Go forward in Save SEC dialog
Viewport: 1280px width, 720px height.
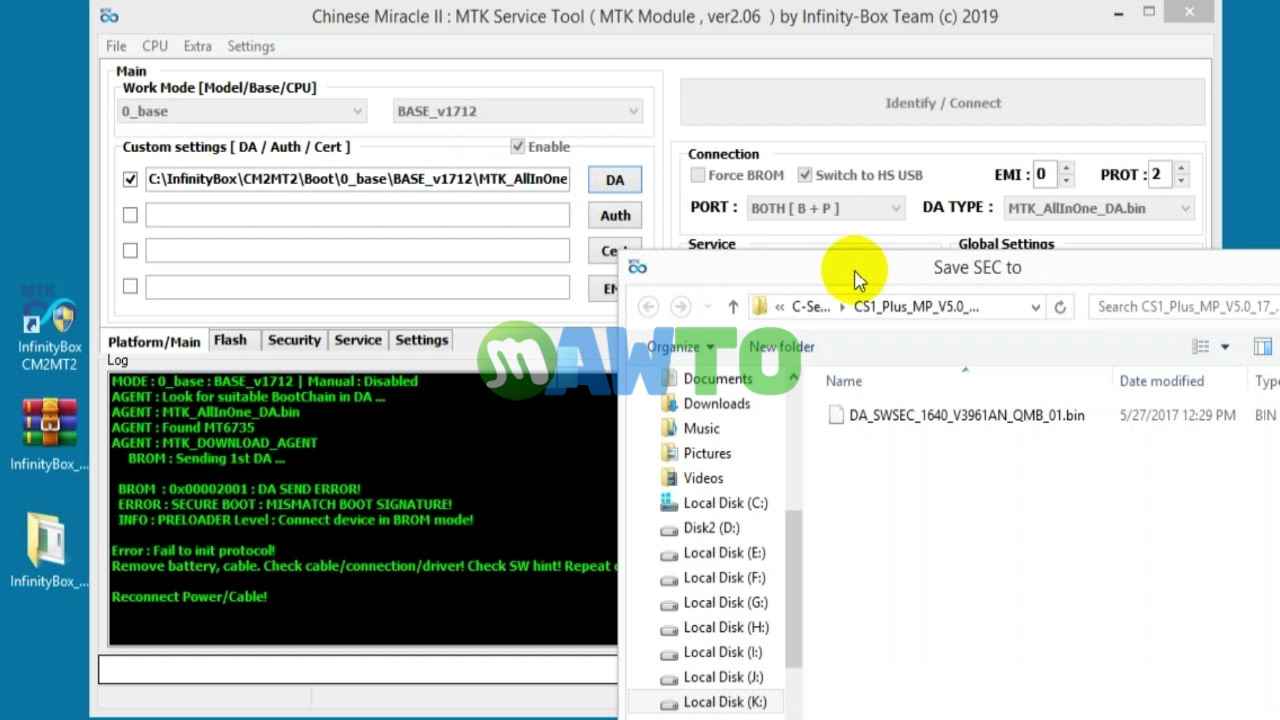coord(680,307)
